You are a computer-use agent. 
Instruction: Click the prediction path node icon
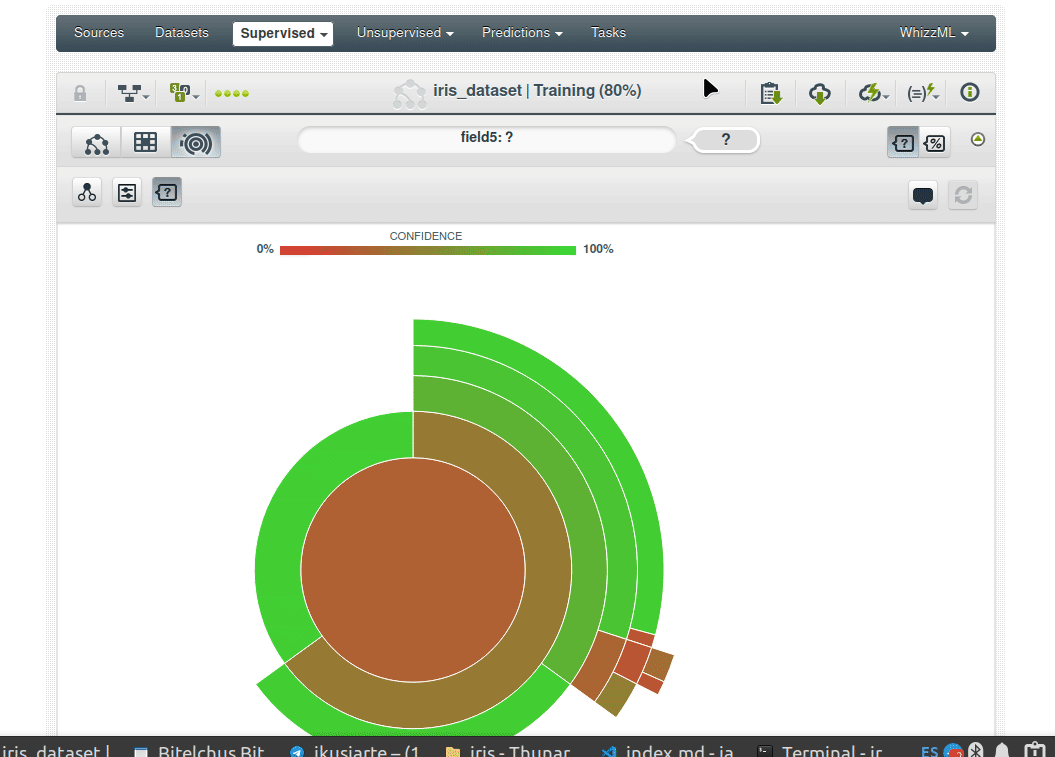(88, 192)
